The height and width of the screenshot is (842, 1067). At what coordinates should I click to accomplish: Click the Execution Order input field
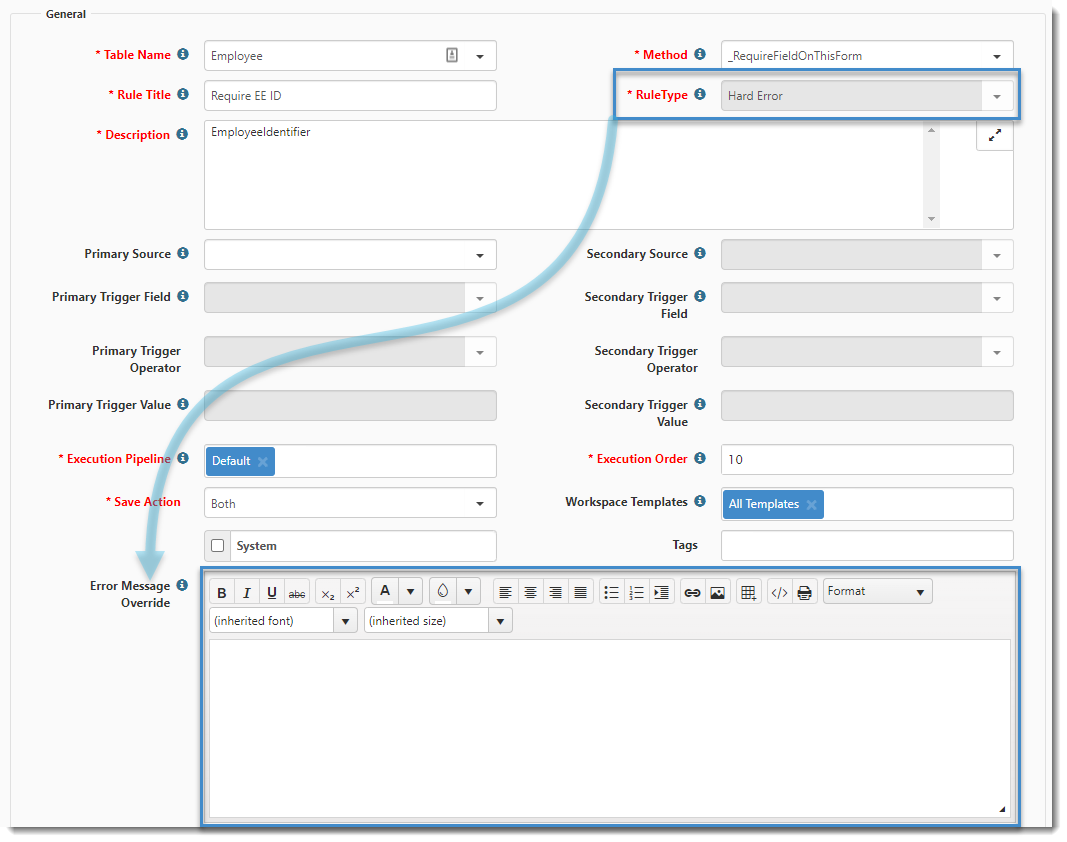click(866, 460)
